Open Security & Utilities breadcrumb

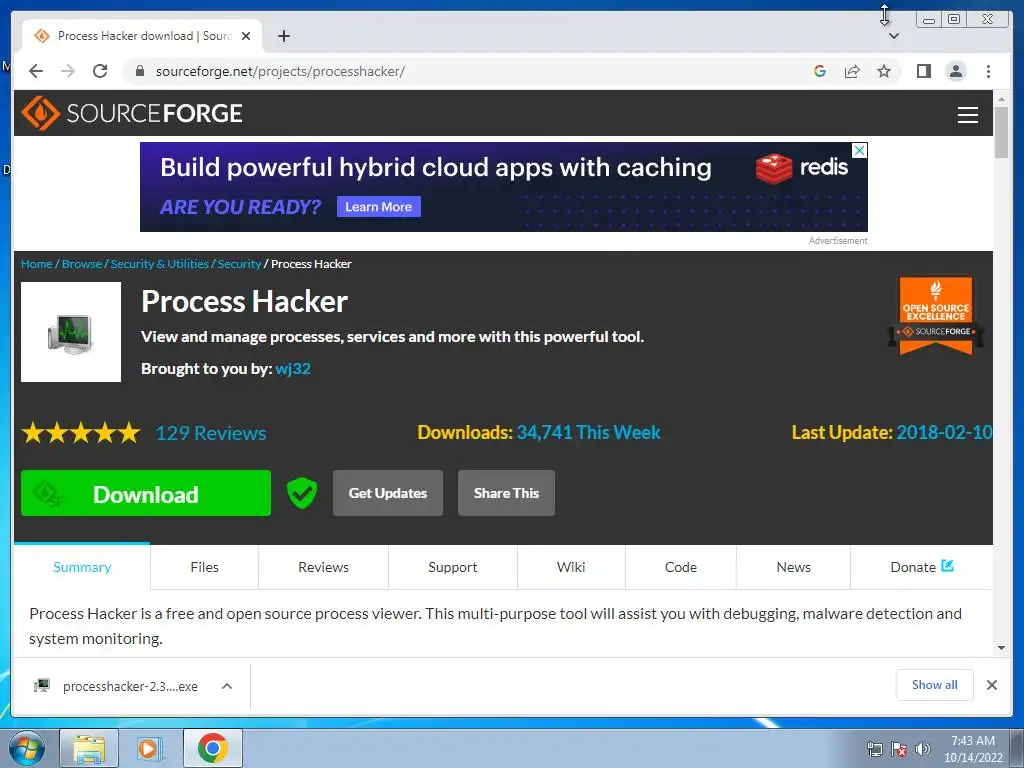(159, 264)
